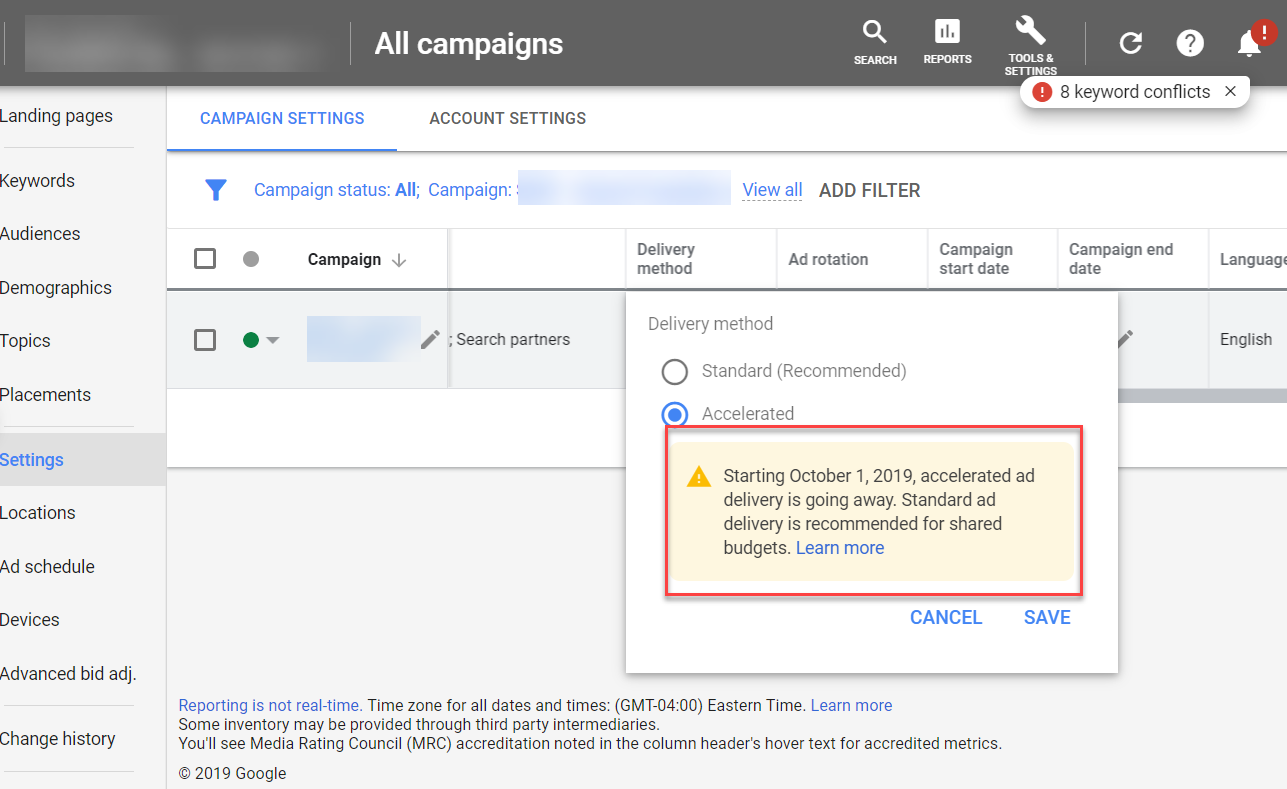This screenshot has height=789, width=1287.
Task: Open Placements in sidebar
Action: pyautogui.click(x=45, y=395)
